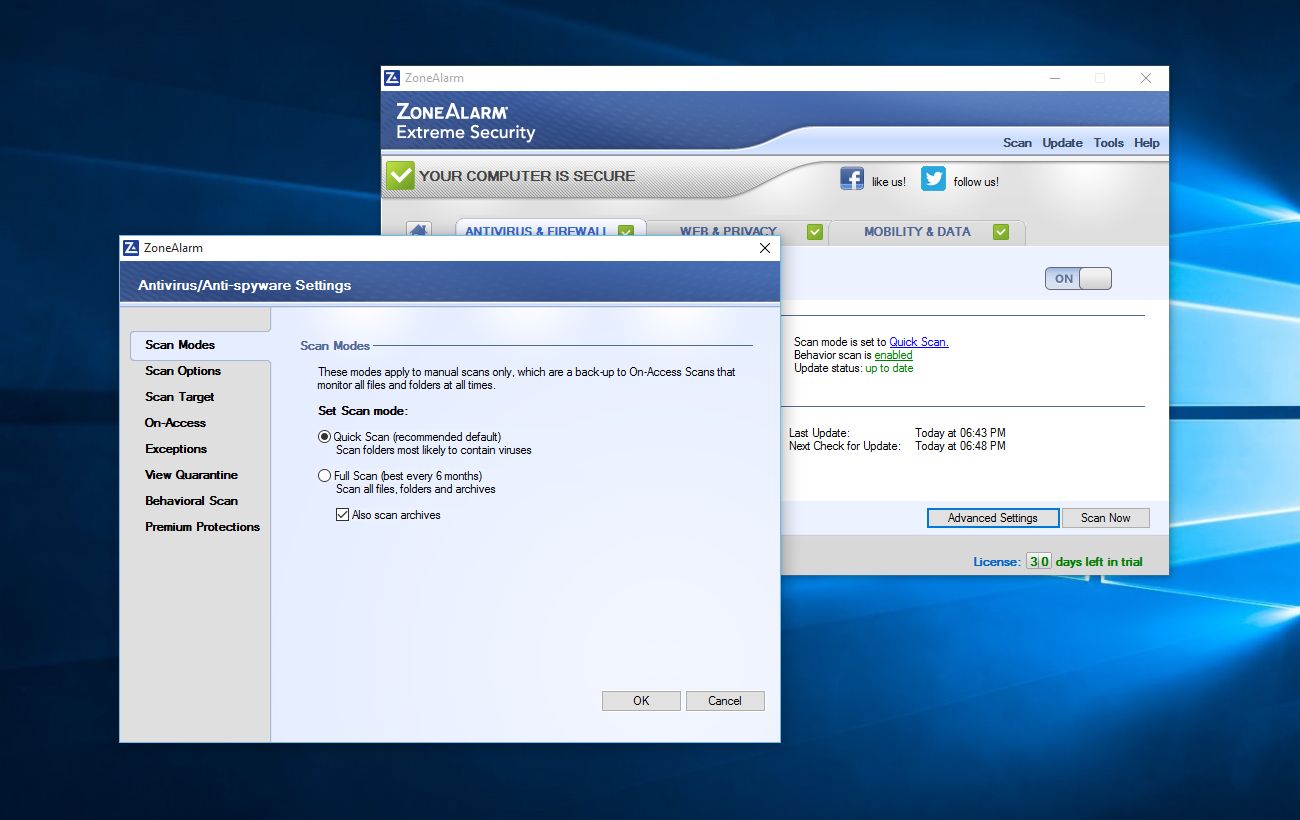
Task: Close the ZoneAlarm main window
Action: (x=1146, y=78)
